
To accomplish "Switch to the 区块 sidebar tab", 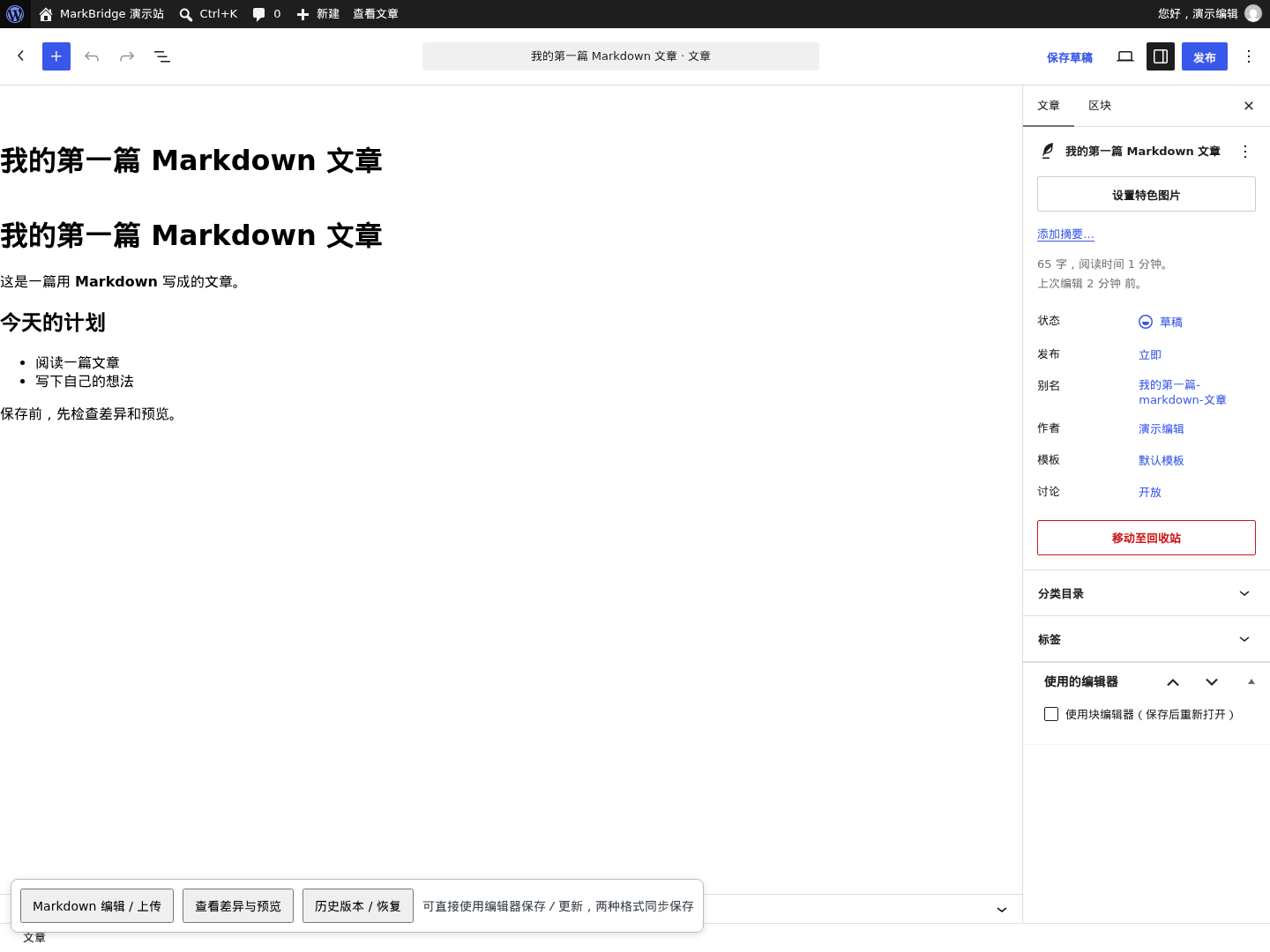I will click(x=1100, y=106).
